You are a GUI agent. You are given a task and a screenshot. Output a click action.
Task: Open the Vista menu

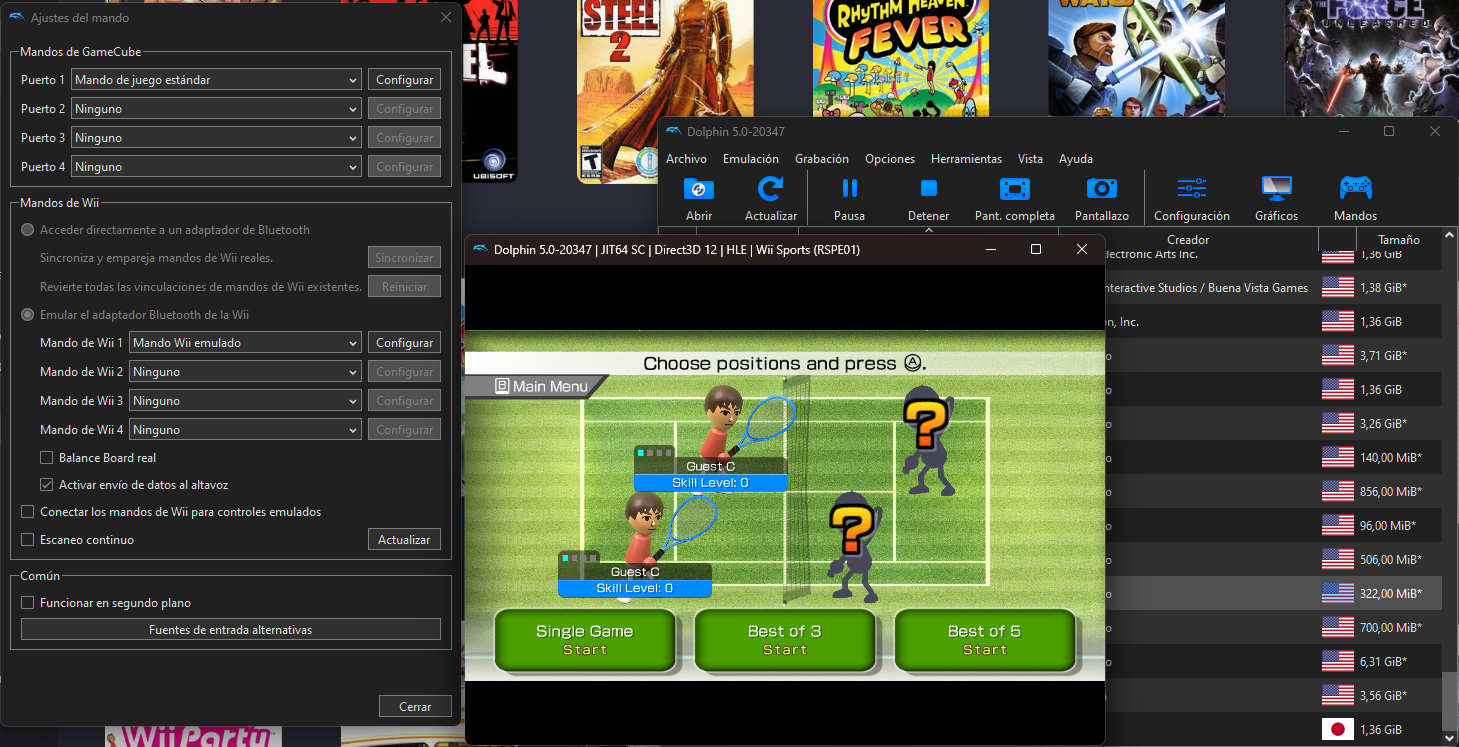(x=1030, y=159)
